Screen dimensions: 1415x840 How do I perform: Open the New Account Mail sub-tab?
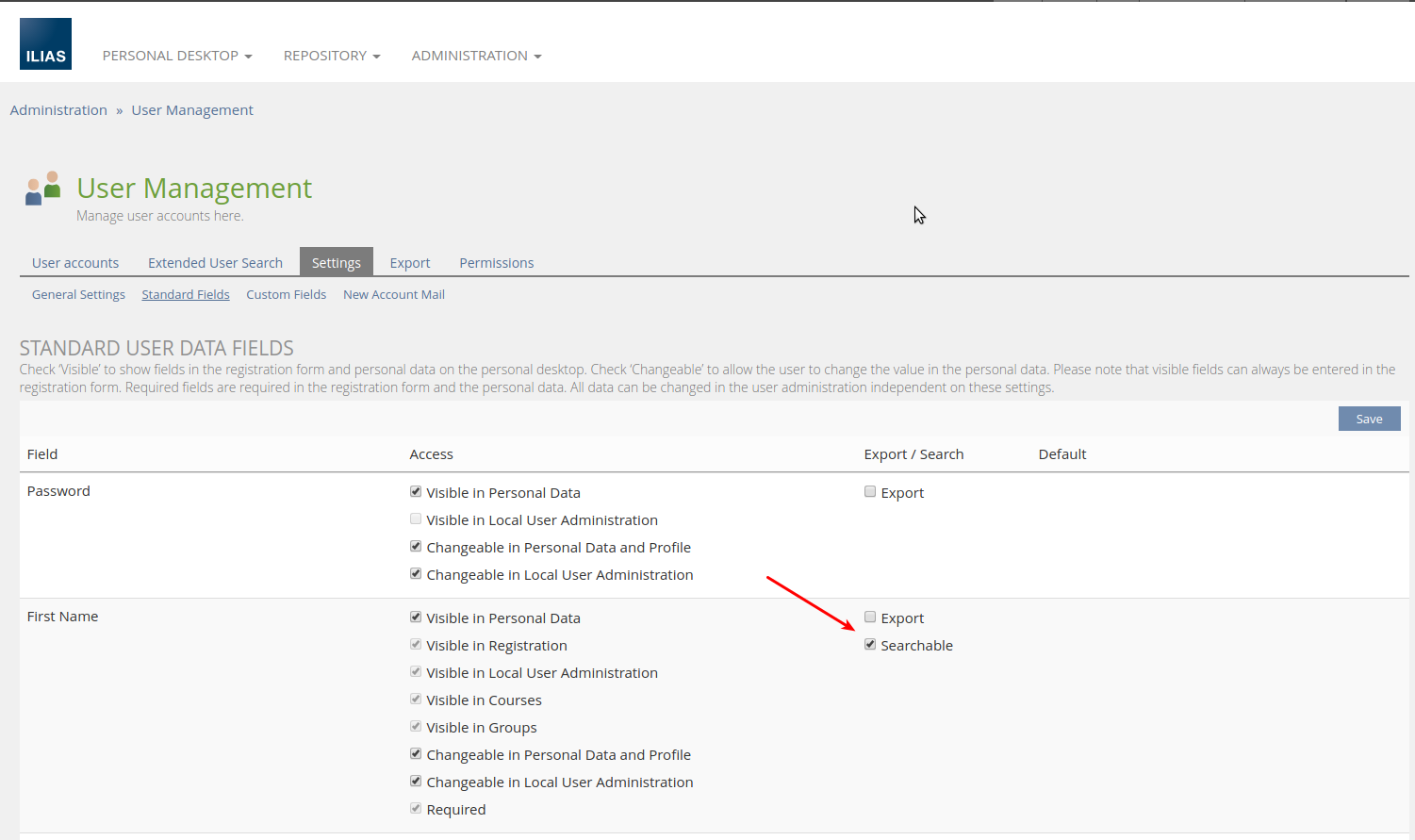point(393,294)
